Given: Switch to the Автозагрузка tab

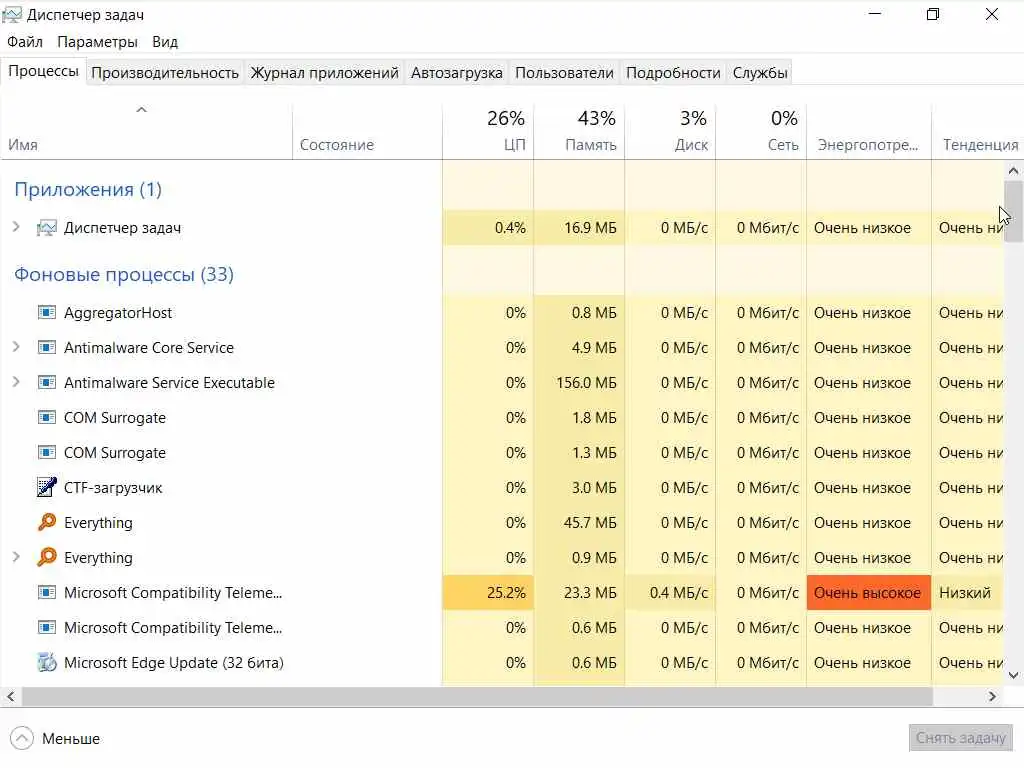Looking at the screenshot, I should tap(456, 72).
